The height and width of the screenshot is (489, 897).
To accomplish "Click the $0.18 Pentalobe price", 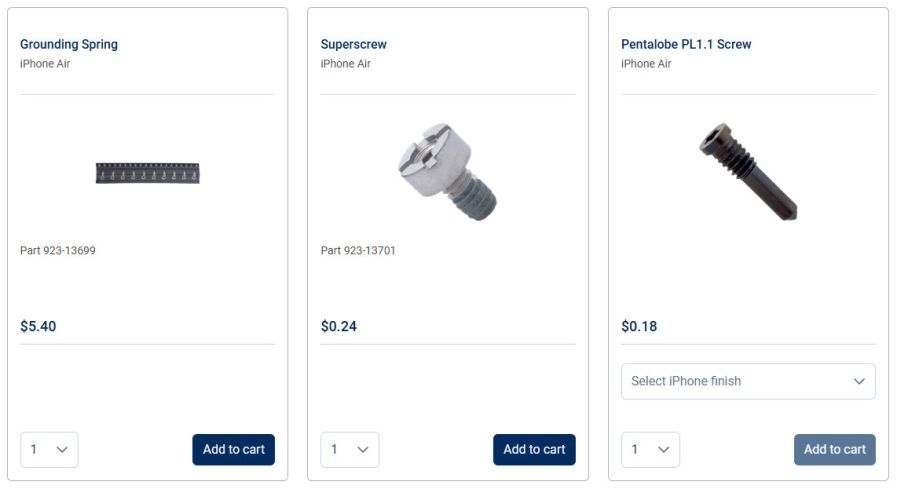I will click(x=639, y=326).
